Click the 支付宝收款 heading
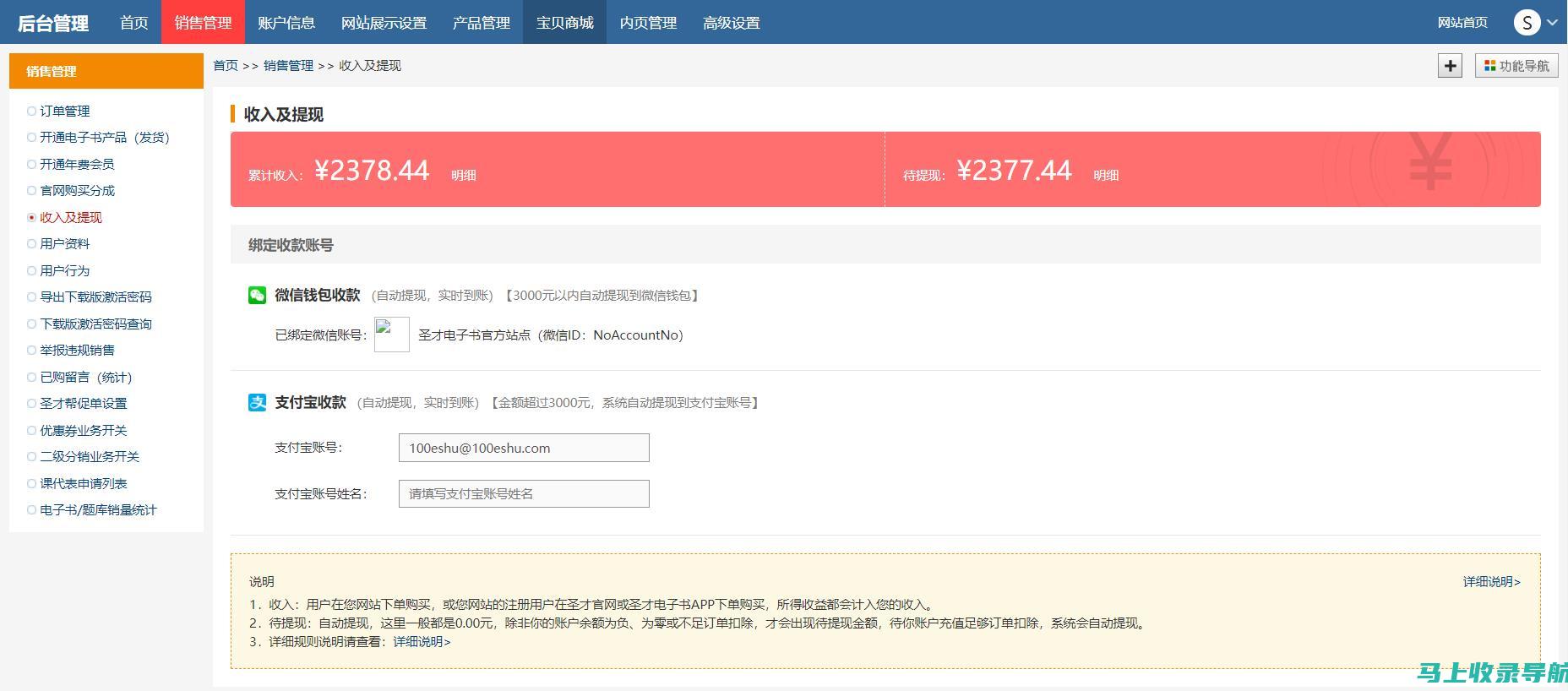Screen dimensions: 1568x691 (x=310, y=403)
